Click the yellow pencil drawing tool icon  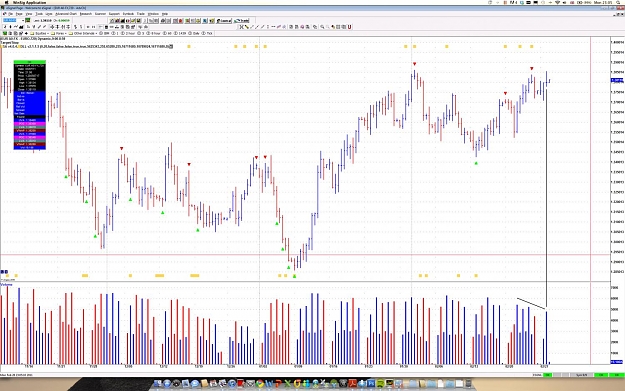click(x=247, y=27)
